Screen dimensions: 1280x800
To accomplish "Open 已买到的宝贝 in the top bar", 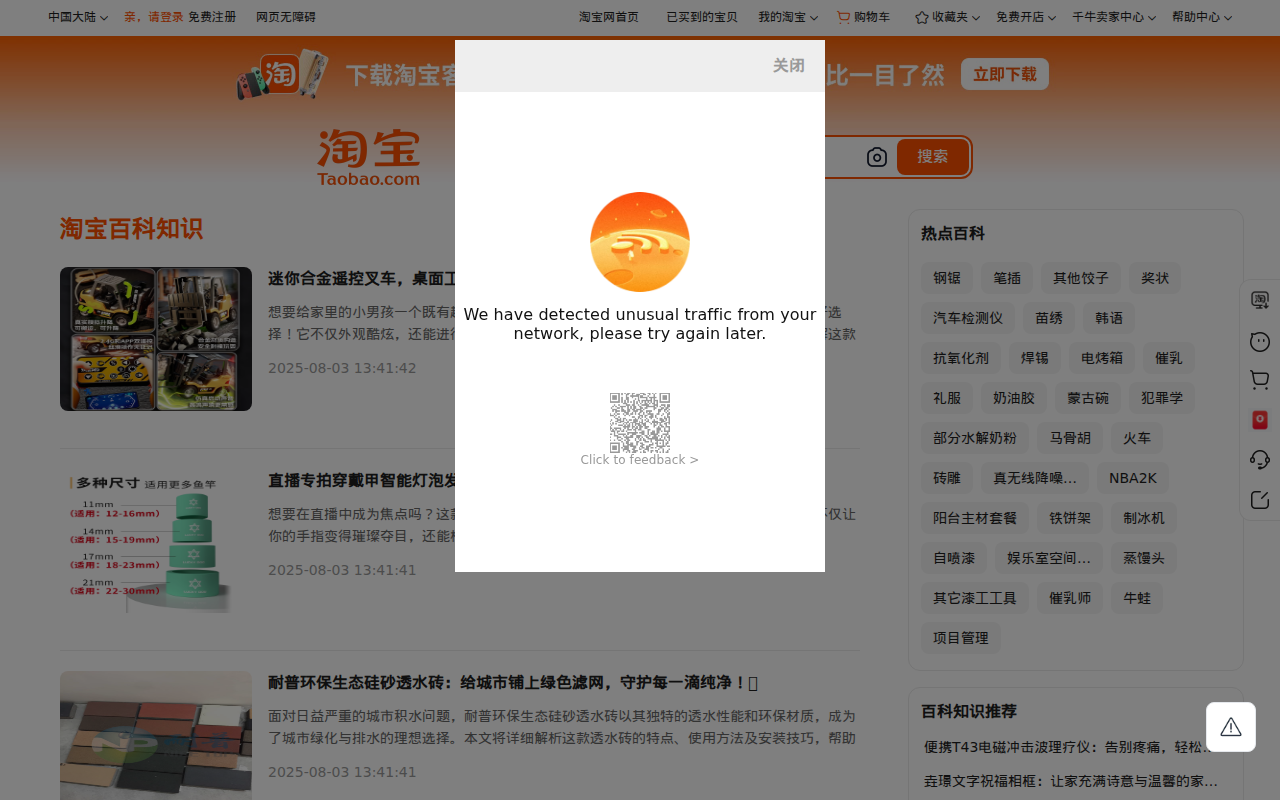I will tap(701, 16).
